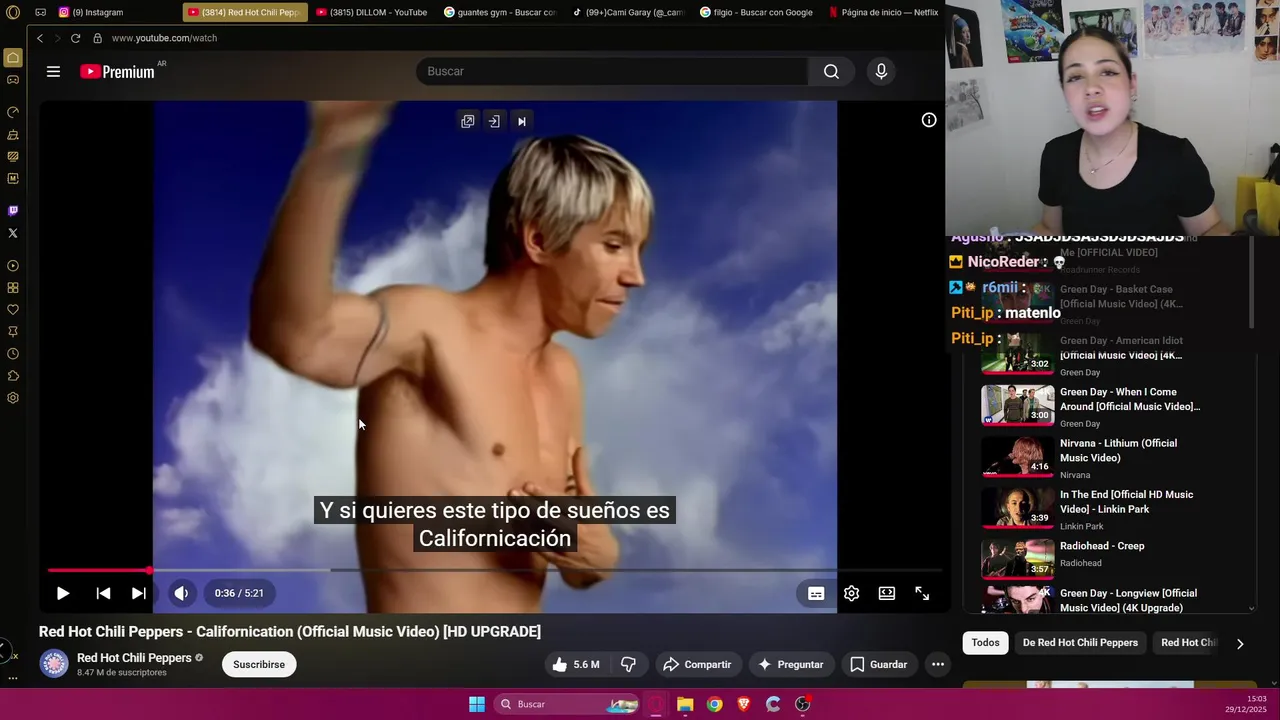Open GX Control speedometer icon
The width and height of the screenshot is (1280, 720).
pyautogui.click(x=13, y=112)
